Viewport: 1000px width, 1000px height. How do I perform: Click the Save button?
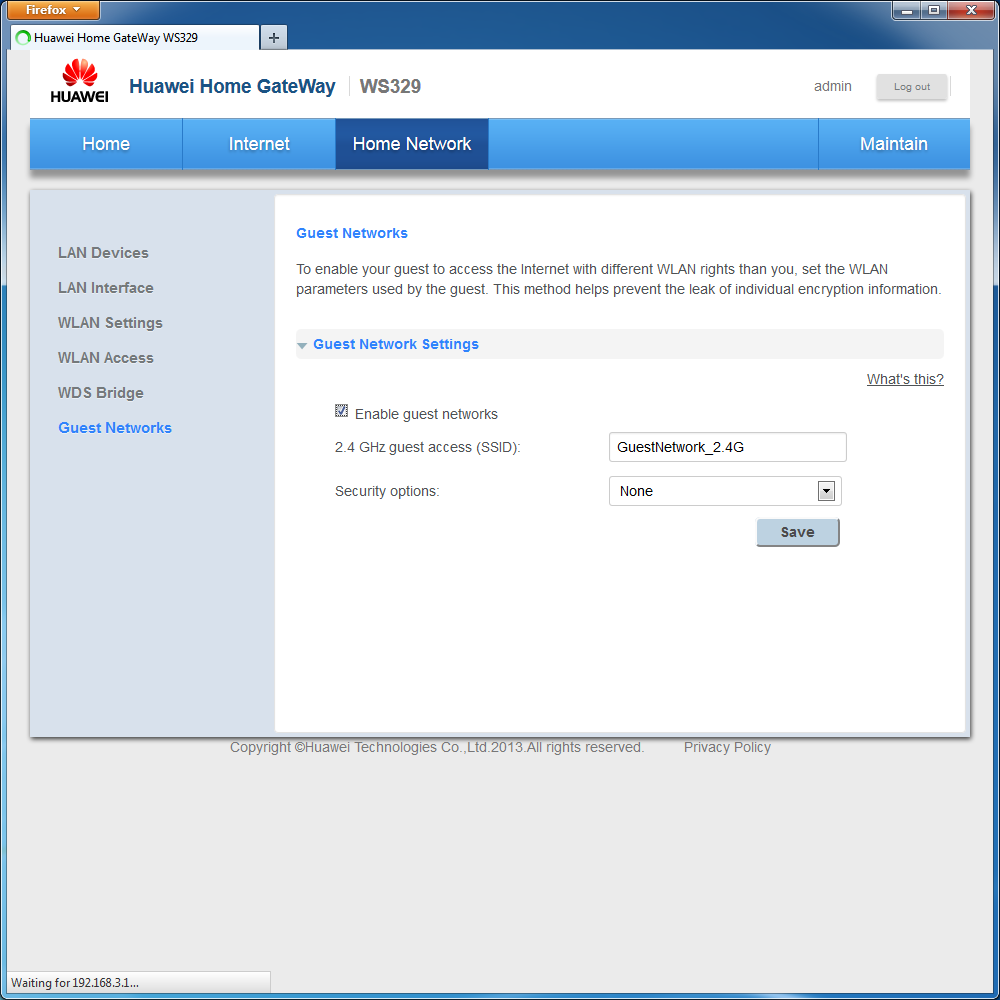(x=798, y=532)
